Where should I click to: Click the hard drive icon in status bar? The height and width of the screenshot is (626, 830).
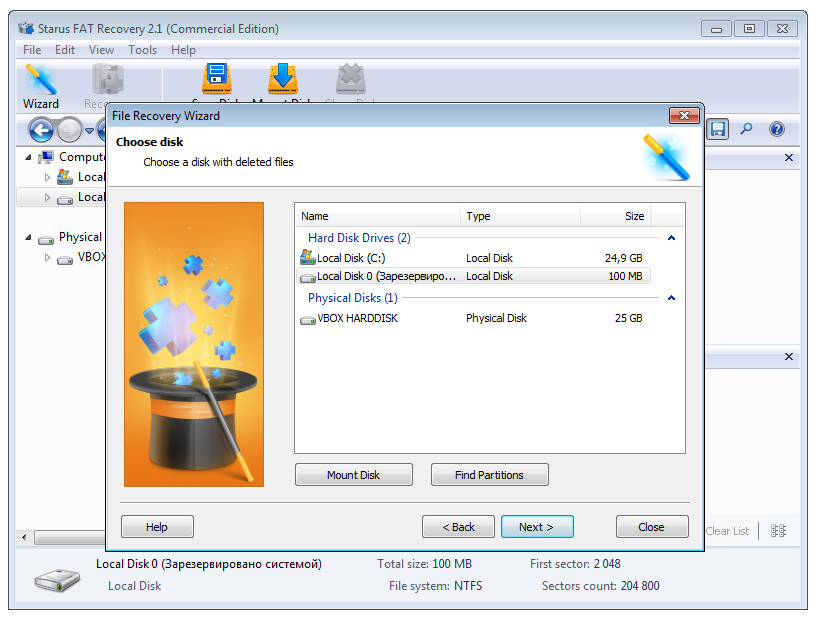[57, 579]
